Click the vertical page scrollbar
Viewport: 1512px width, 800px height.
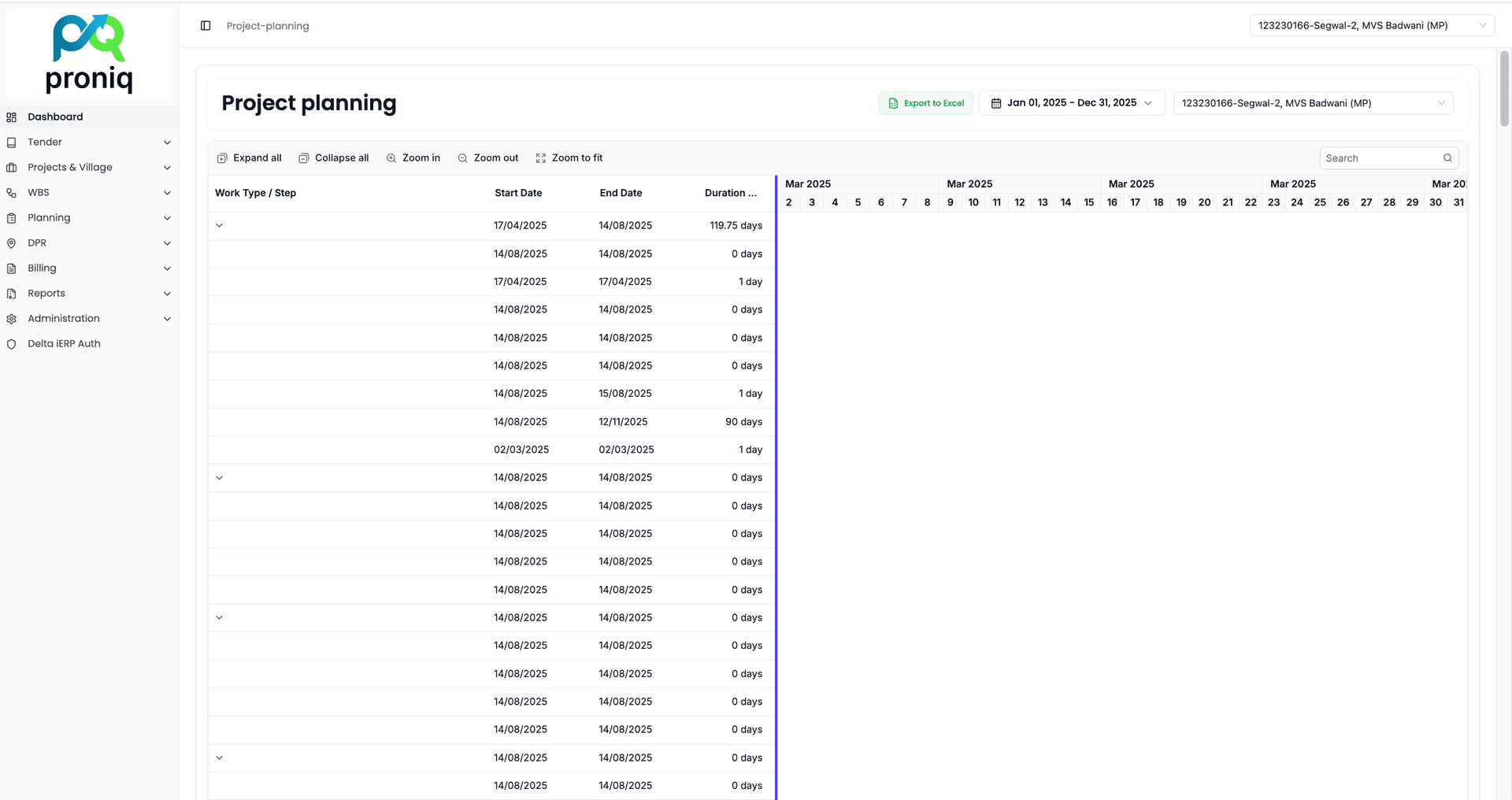point(1504,88)
